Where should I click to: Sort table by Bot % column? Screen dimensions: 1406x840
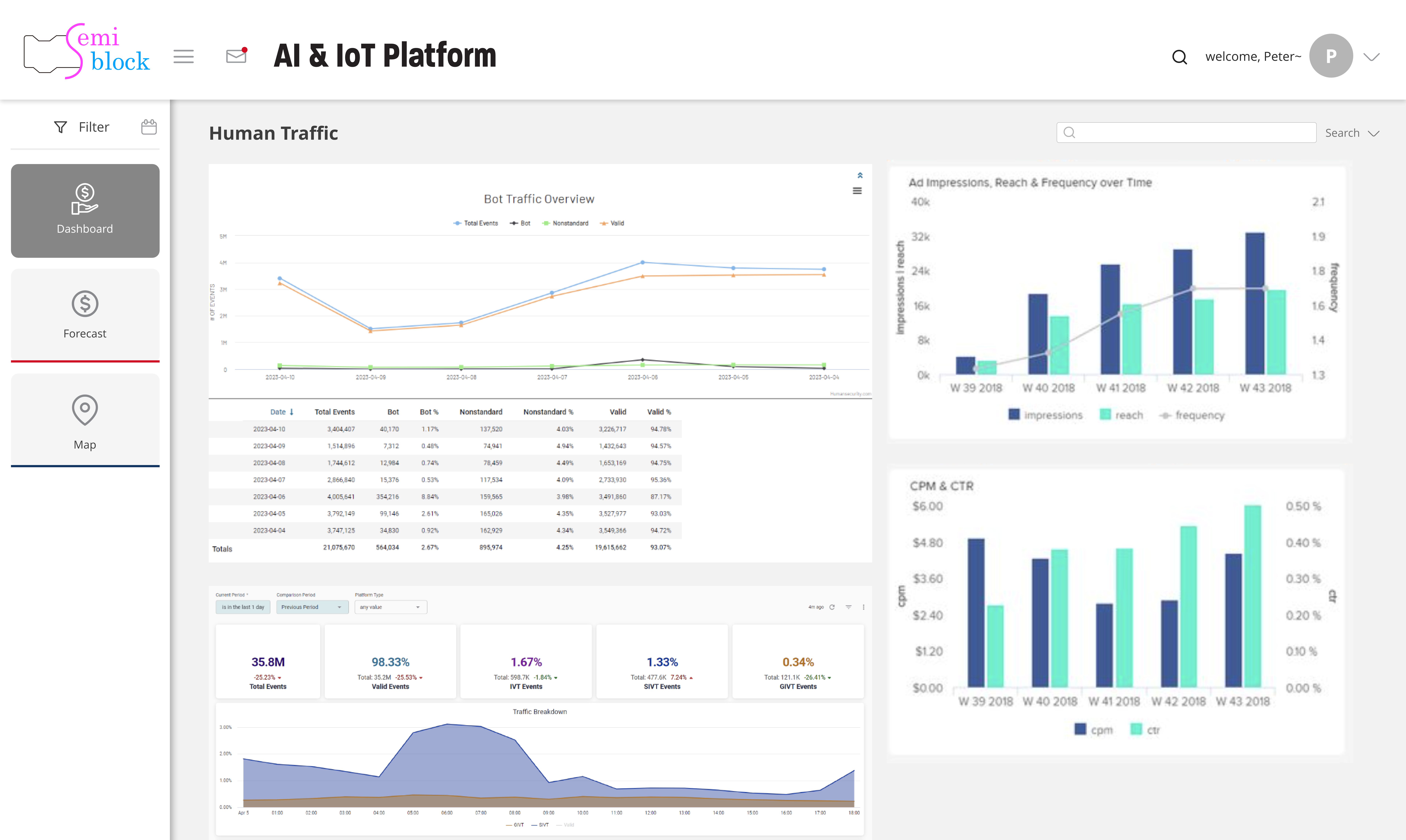[429, 412]
